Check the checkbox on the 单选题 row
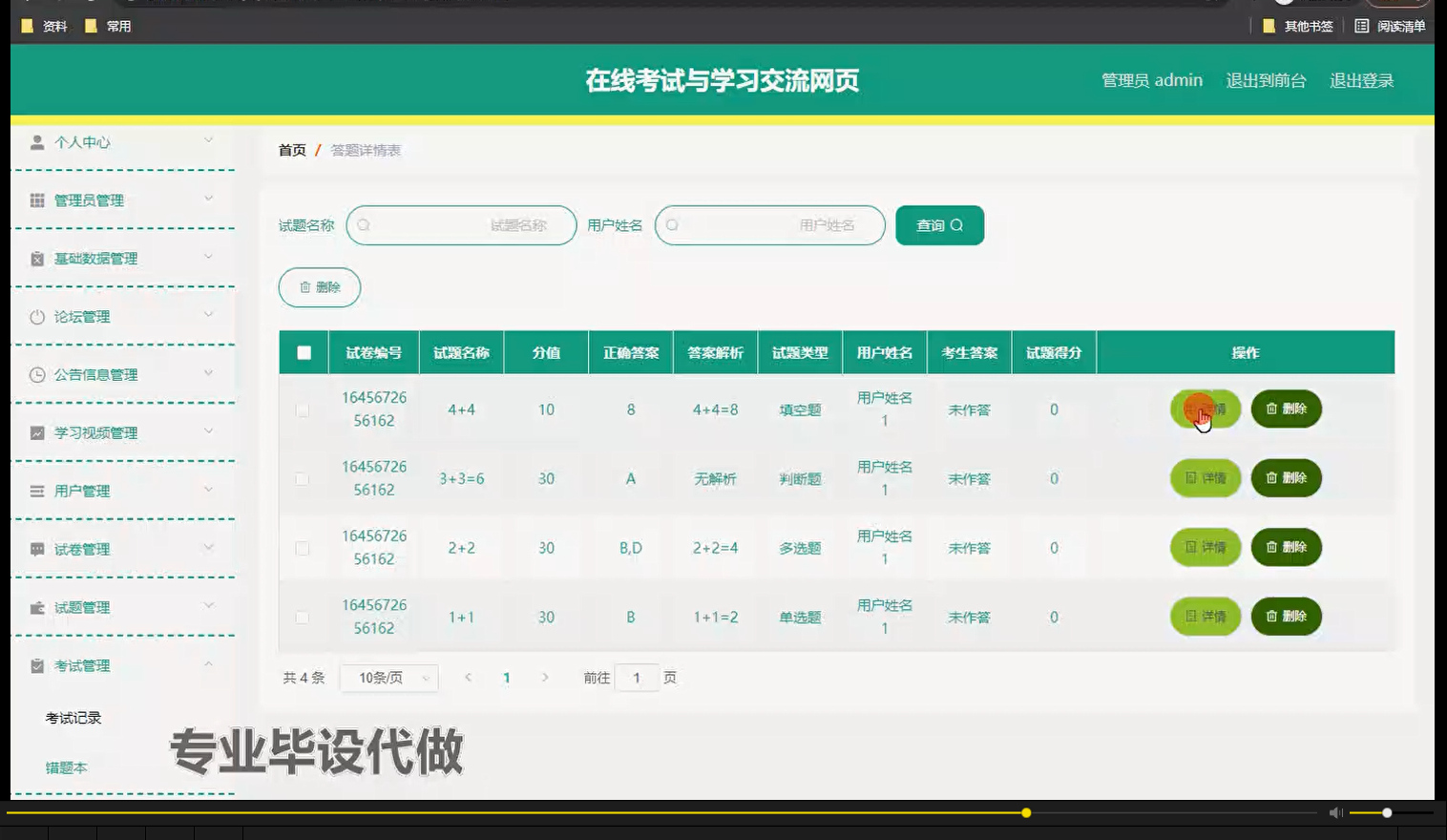 303,617
